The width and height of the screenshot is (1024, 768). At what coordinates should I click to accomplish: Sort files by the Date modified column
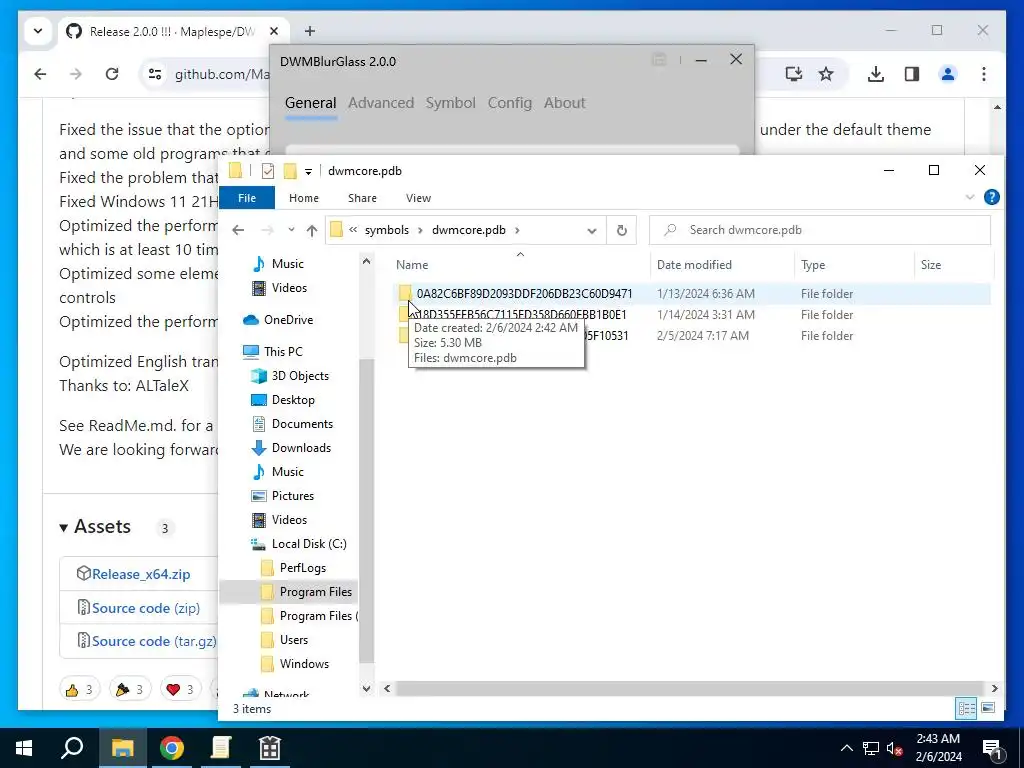click(x=694, y=264)
